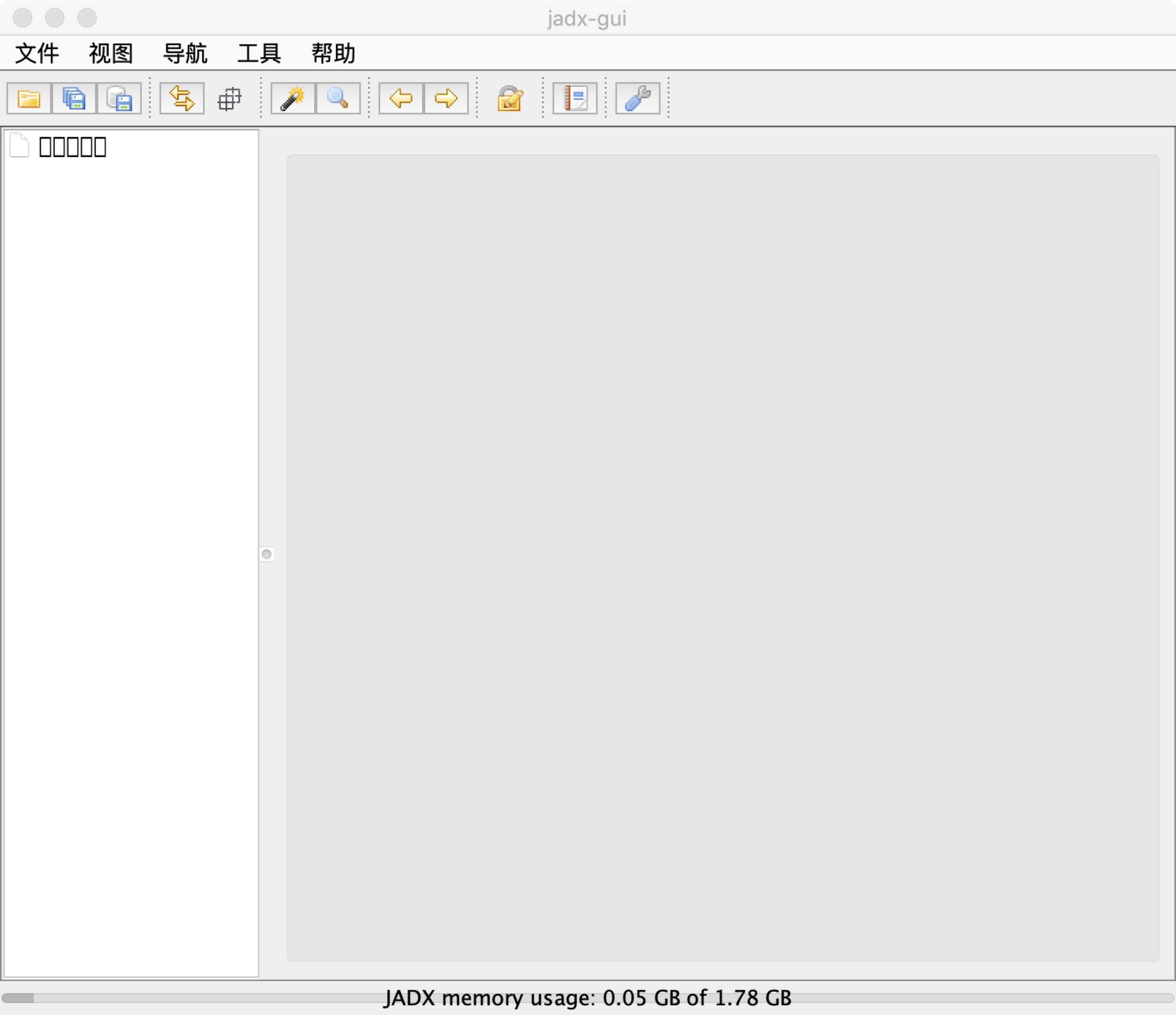Click the open file folder icon

click(28, 99)
